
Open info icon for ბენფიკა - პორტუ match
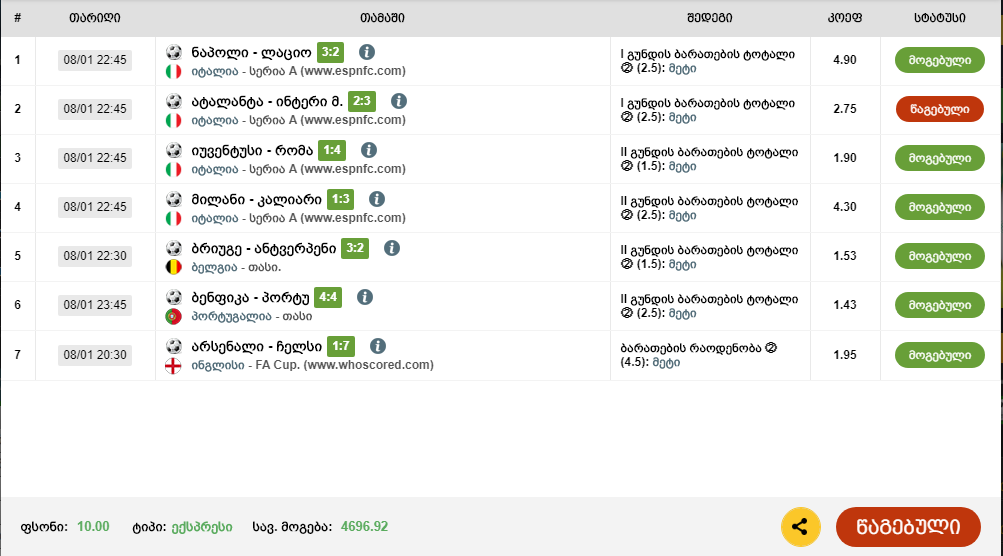click(x=365, y=297)
